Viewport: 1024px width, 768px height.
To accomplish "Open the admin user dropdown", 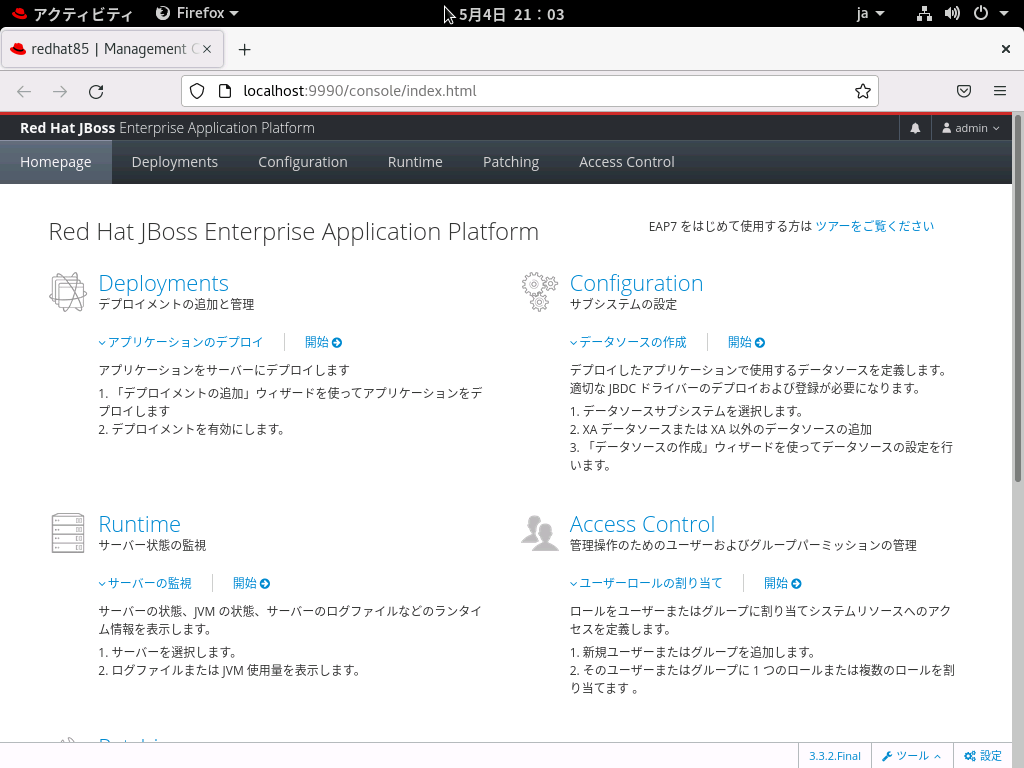I will point(970,128).
